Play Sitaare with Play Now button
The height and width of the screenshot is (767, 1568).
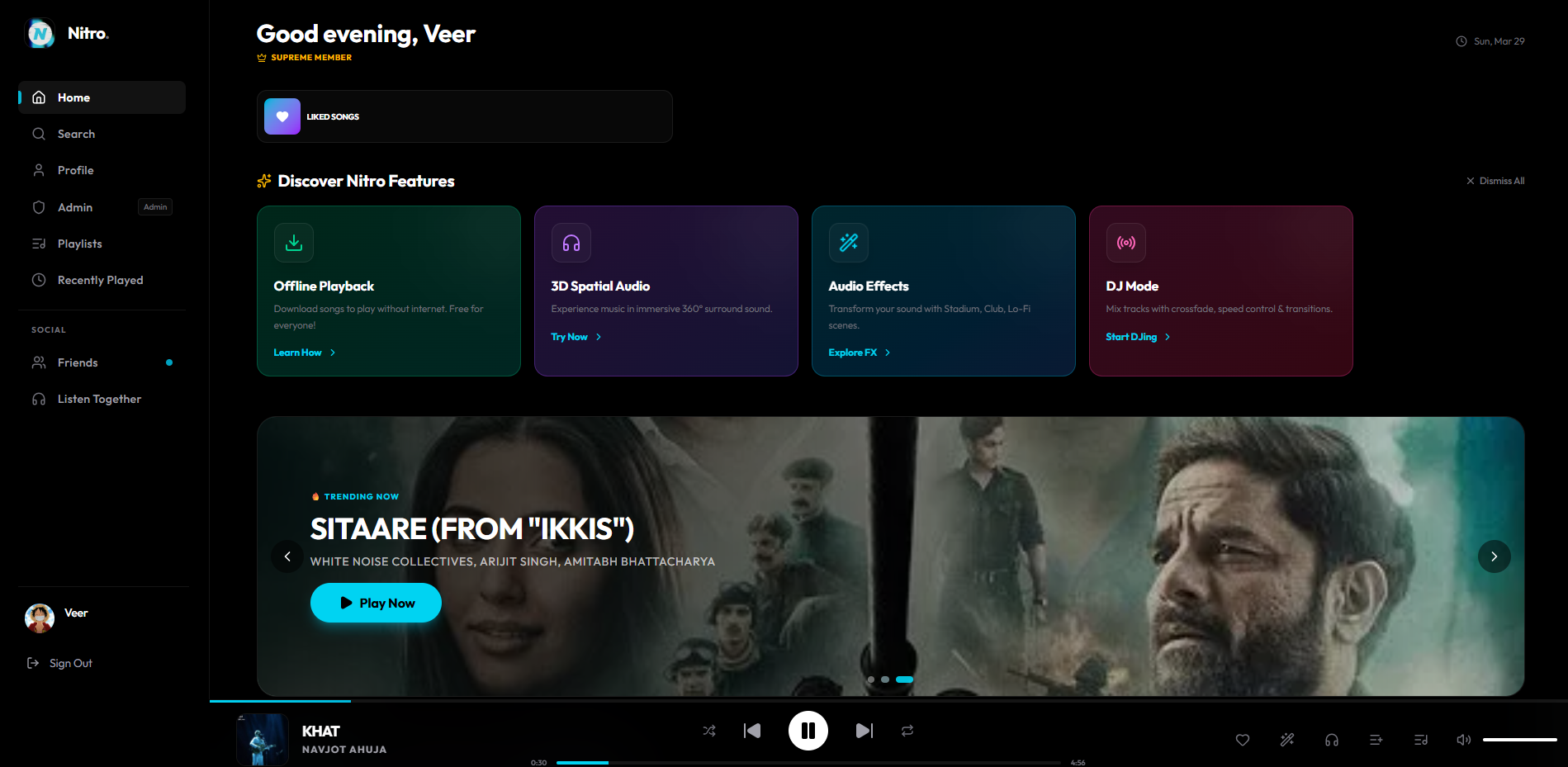(376, 603)
